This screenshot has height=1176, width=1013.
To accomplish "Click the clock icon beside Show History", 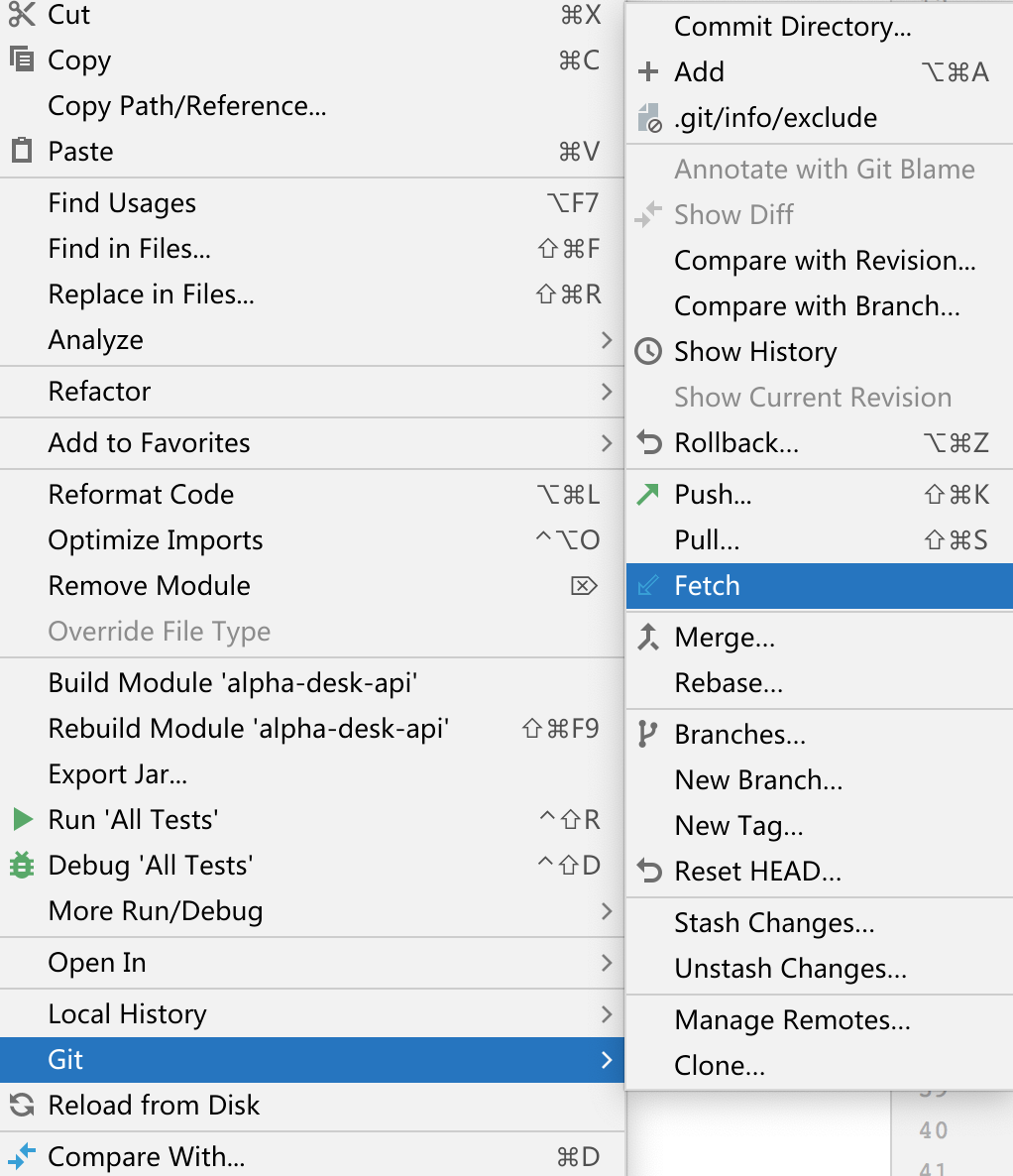I will [649, 351].
